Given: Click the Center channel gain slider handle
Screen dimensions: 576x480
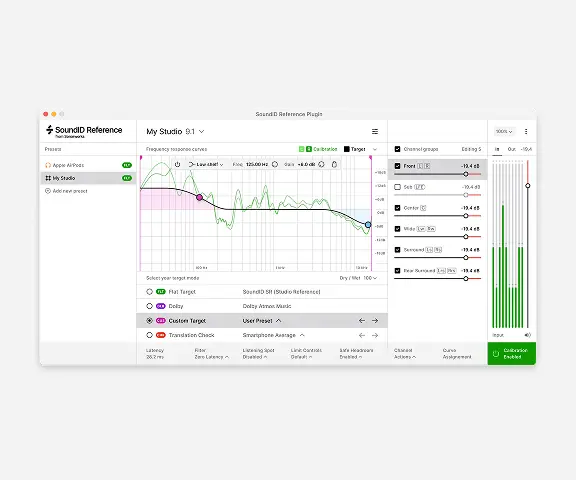Looking at the screenshot, I should point(466,216).
